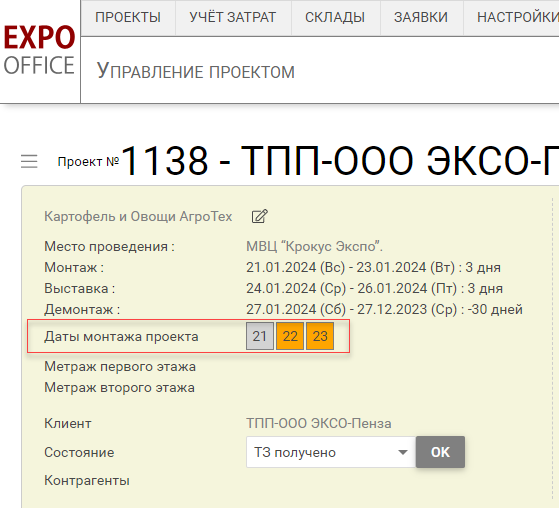This screenshot has height=508, width=559.
Task: Click the Монтаж dates 21.01.2024 - 23.01.2024
Action: coord(373,267)
